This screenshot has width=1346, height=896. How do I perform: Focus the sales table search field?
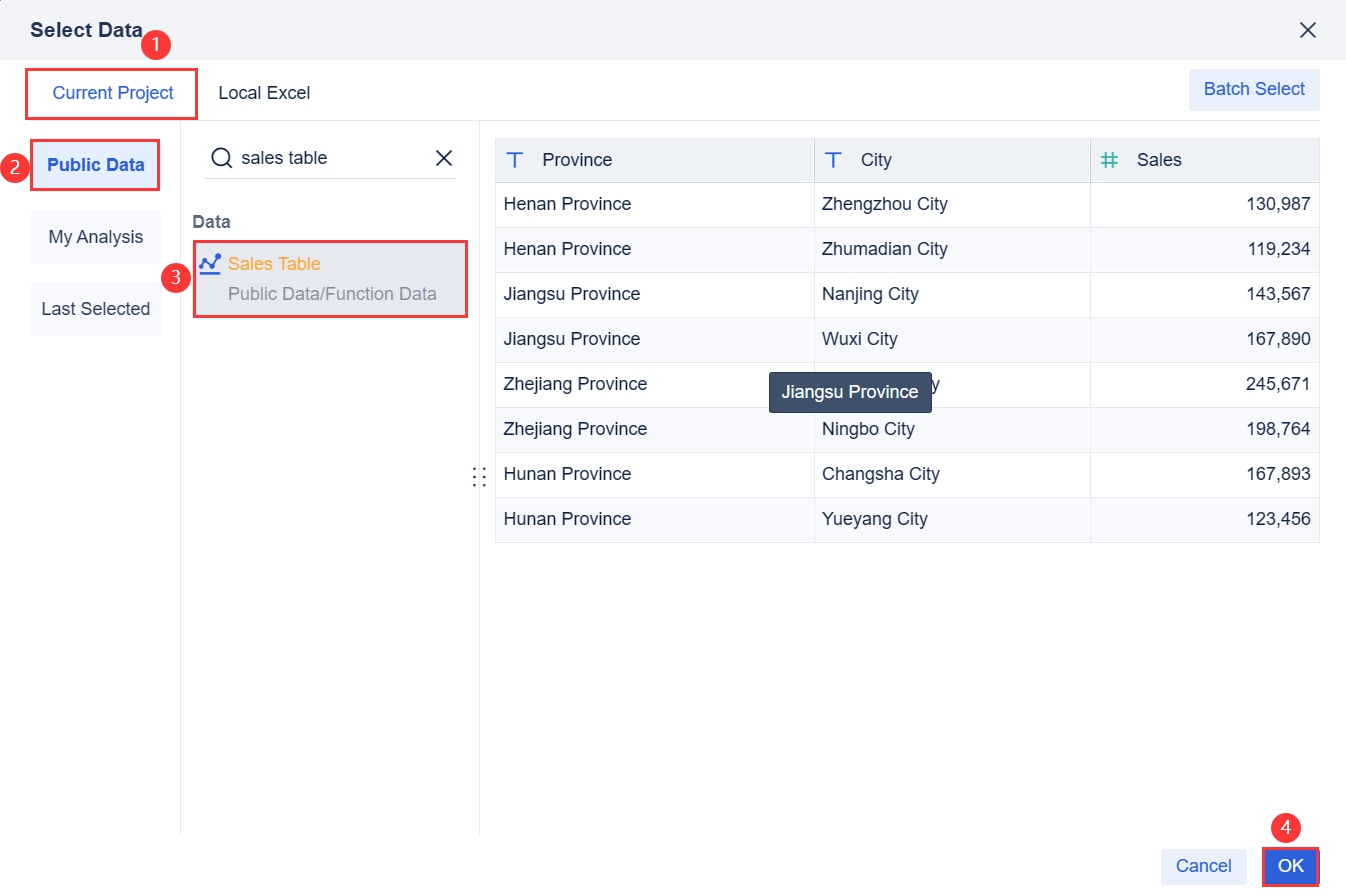[330, 158]
